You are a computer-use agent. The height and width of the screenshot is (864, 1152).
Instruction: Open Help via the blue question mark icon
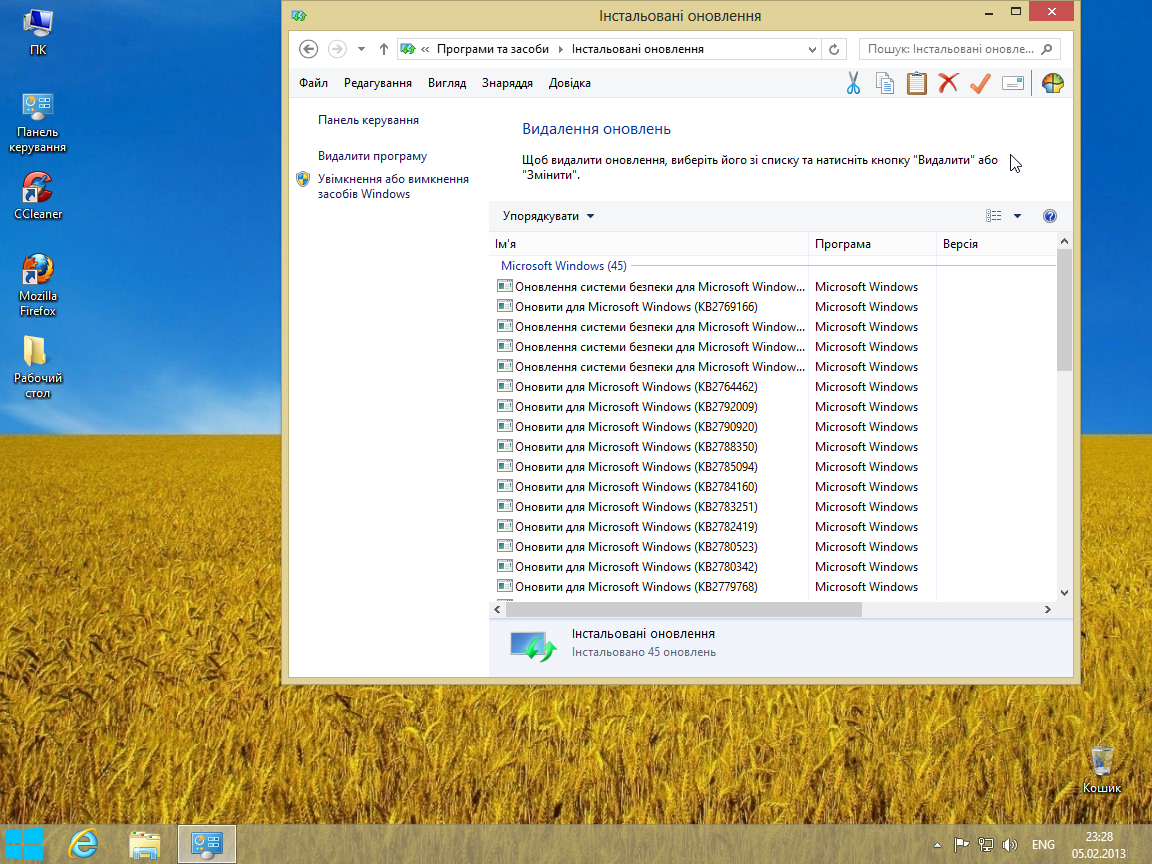1050,216
